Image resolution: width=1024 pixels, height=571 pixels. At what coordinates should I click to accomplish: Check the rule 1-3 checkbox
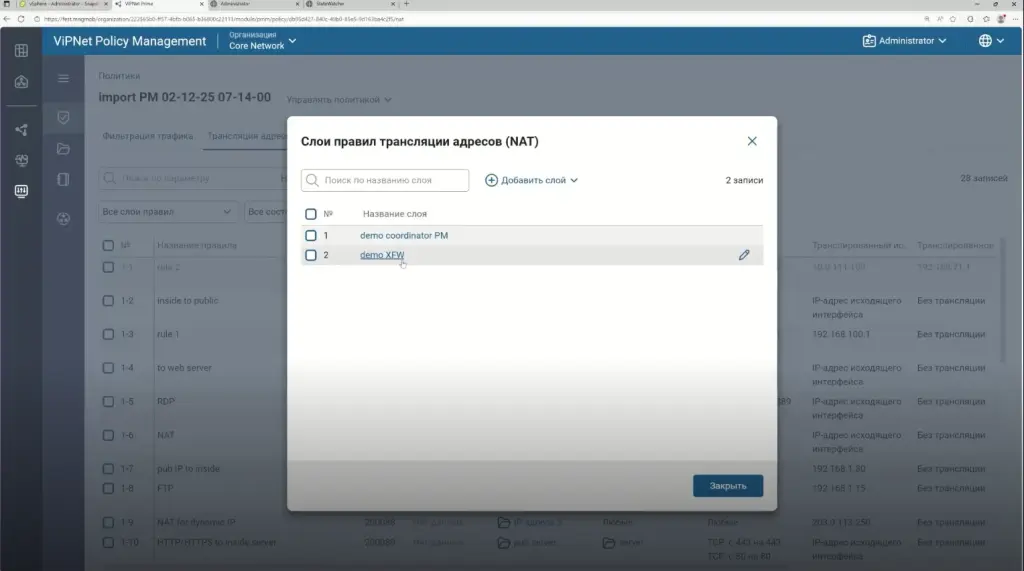[x=108, y=334]
